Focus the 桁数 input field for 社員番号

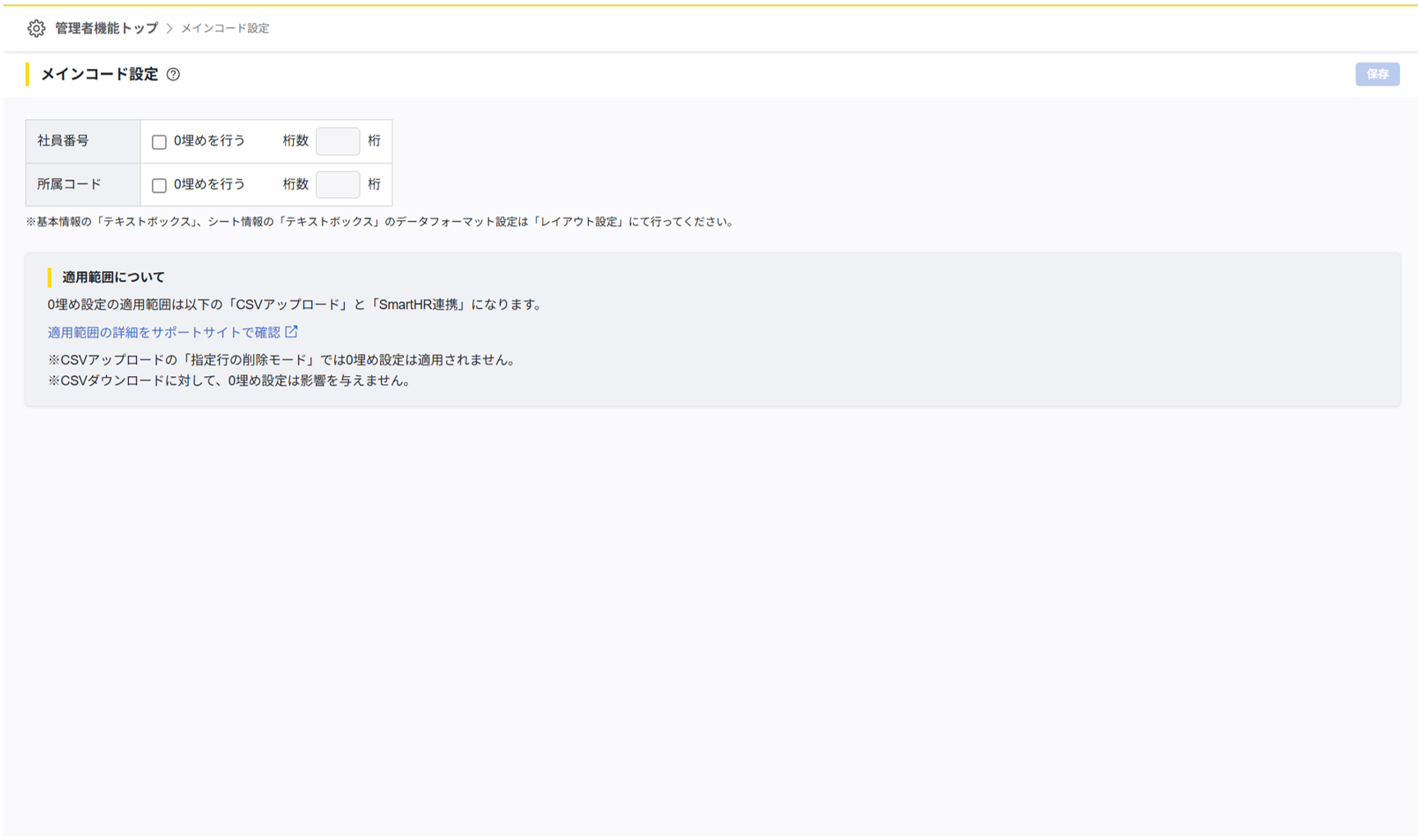tap(337, 141)
